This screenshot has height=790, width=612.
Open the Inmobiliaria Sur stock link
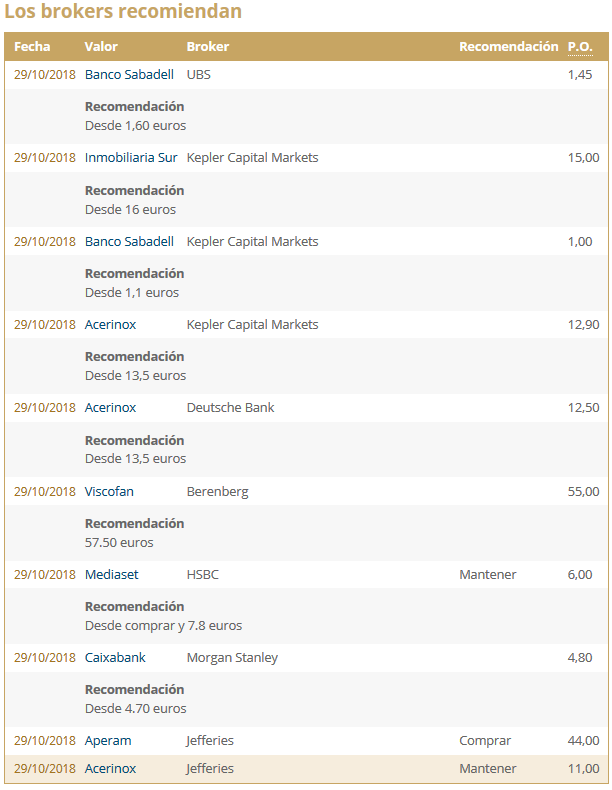(131, 158)
